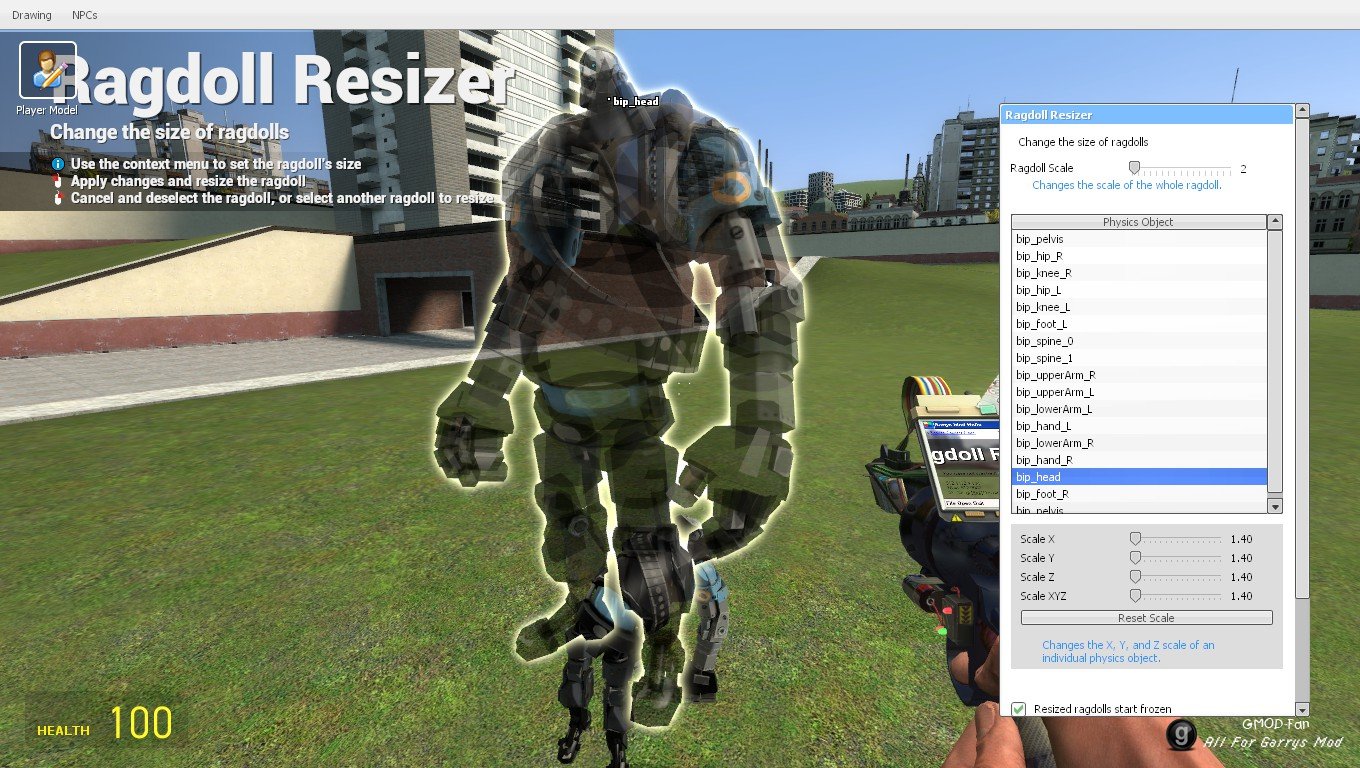Viewport: 1360px width, 768px height.
Task: Select the bip_spine_1 physics object
Action: coord(1139,358)
